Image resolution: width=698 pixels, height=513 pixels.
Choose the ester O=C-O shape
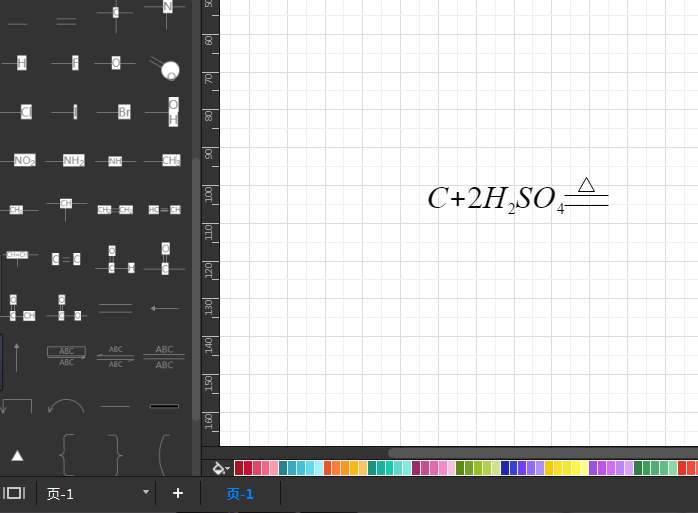tap(67, 308)
